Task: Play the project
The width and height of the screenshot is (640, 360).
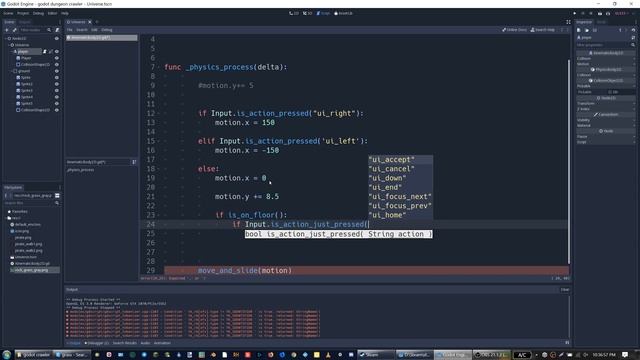Action: (x=575, y=13)
